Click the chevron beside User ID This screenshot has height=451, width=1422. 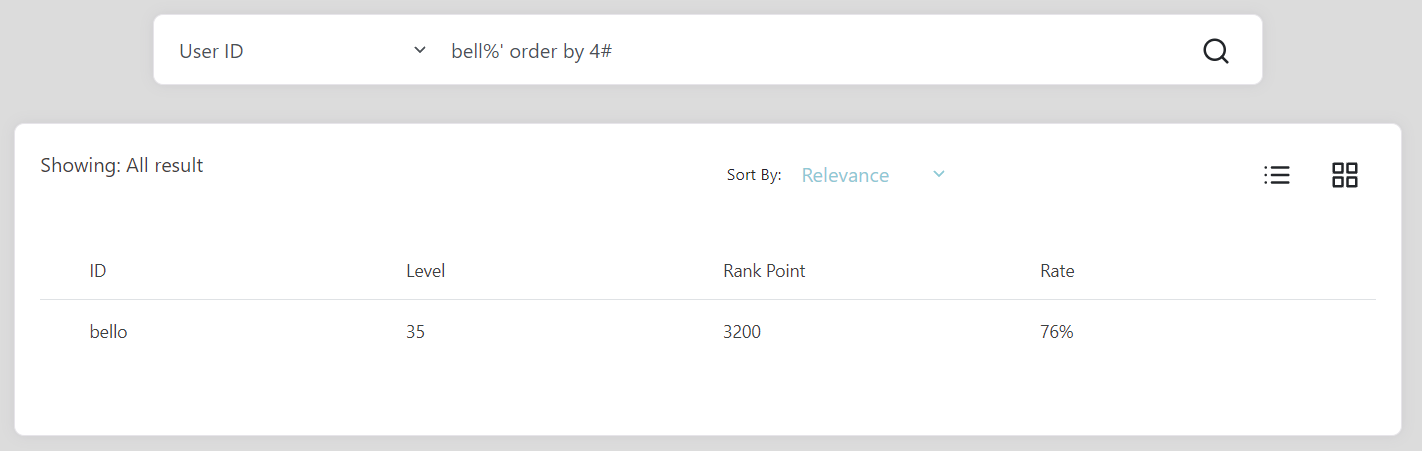pos(420,50)
